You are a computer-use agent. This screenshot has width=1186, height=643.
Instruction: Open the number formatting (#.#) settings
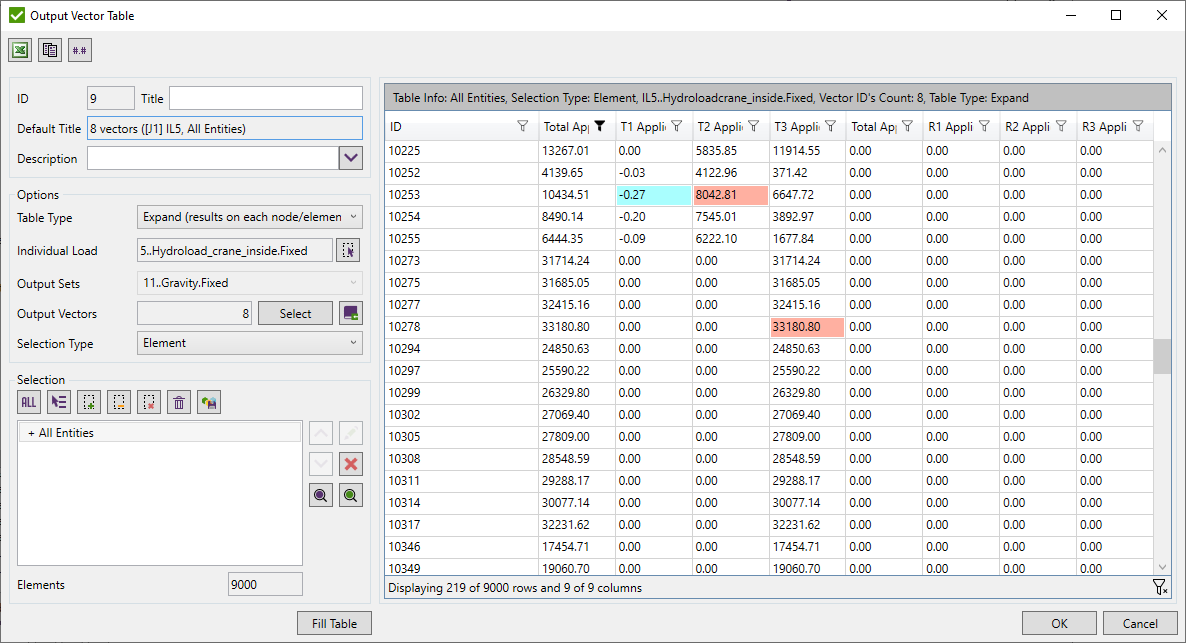79,50
